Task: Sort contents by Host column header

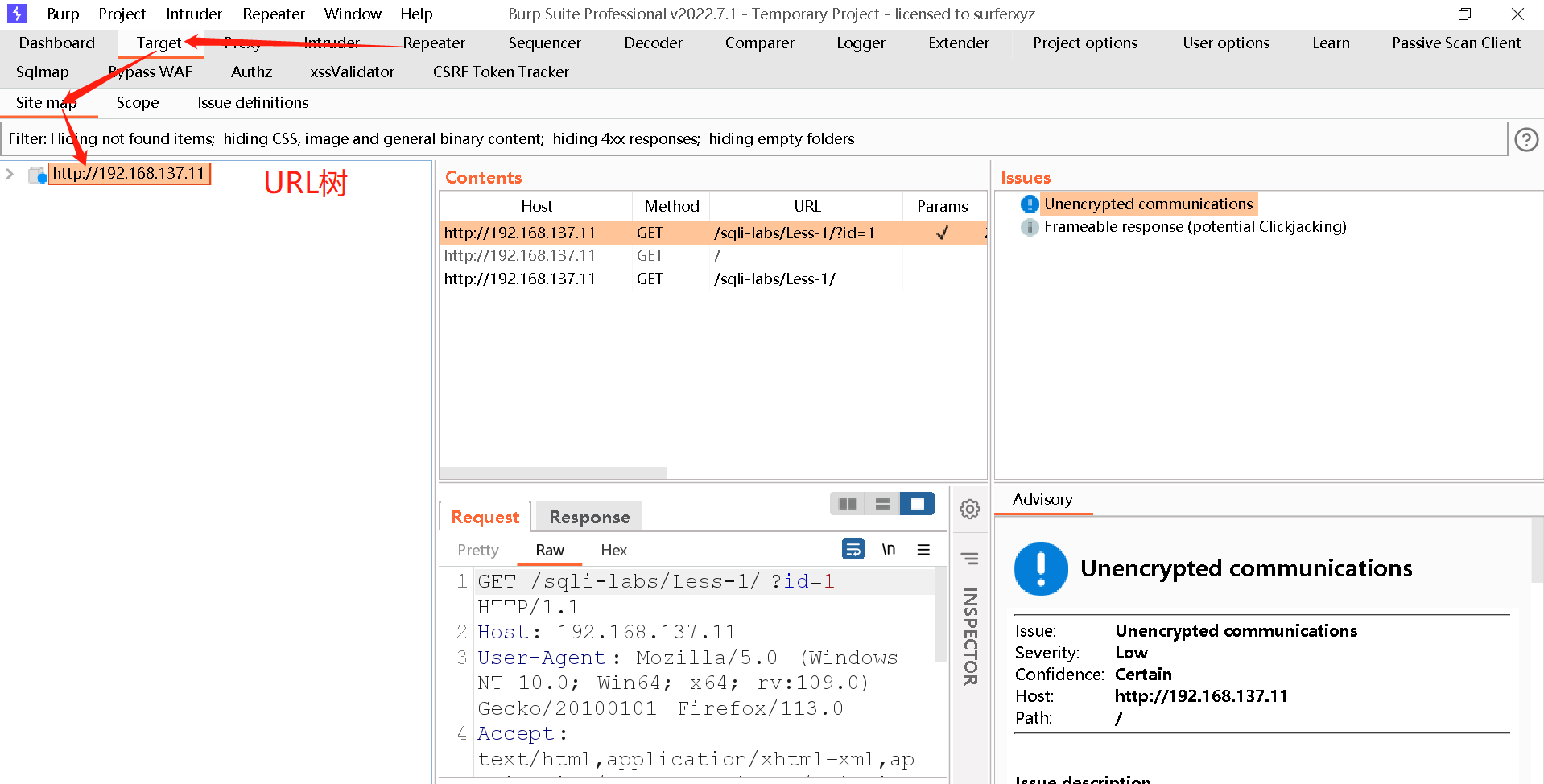Action: click(x=536, y=206)
